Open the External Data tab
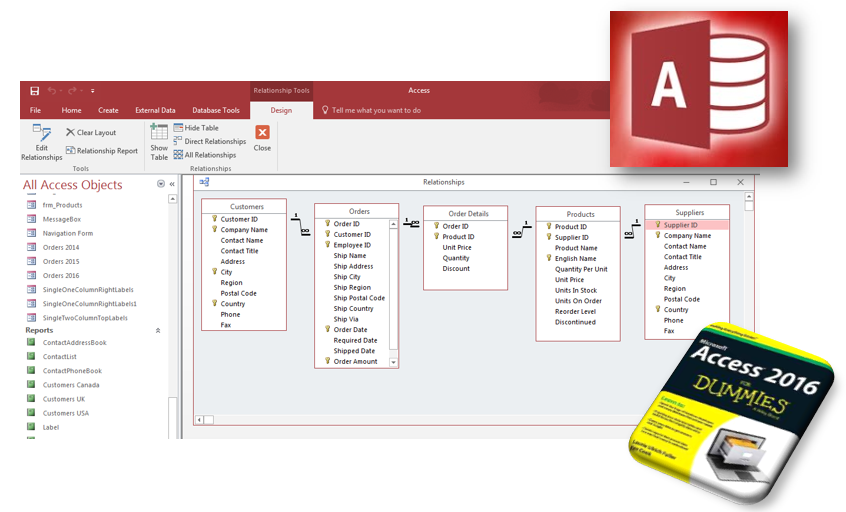This screenshot has width=846, height=512. (155, 110)
